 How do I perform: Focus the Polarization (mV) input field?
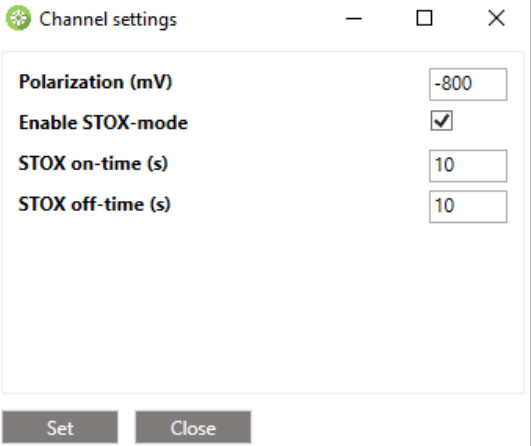[x=468, y=84]
